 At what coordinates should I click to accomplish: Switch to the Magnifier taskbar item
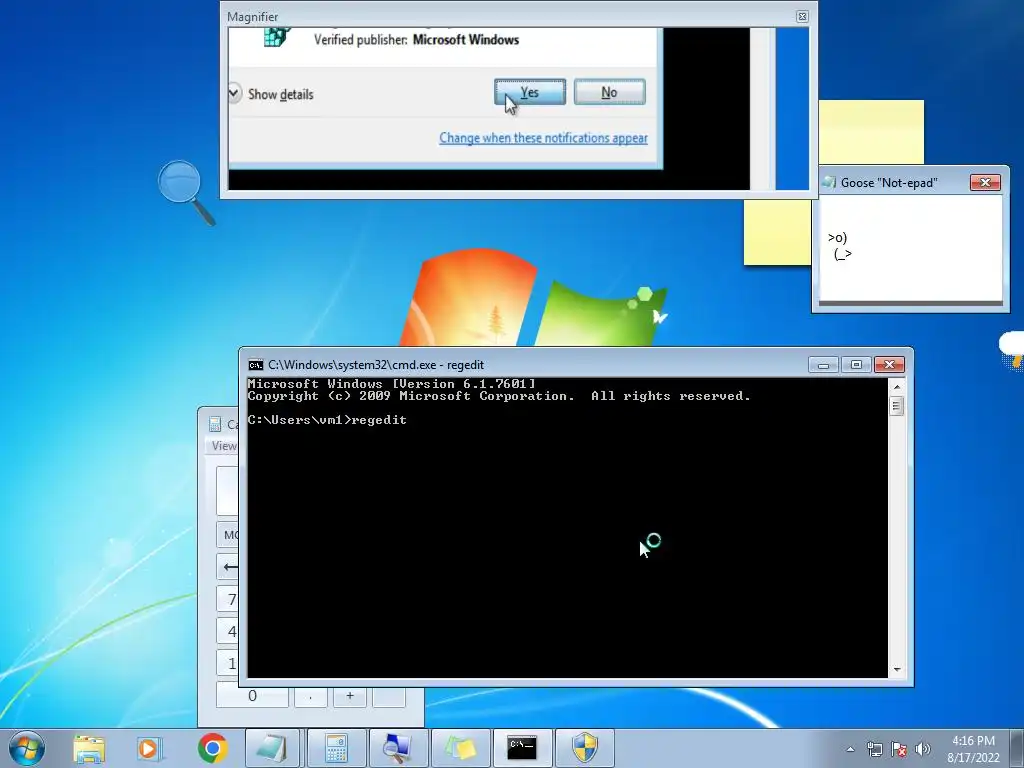pos(397,748)
